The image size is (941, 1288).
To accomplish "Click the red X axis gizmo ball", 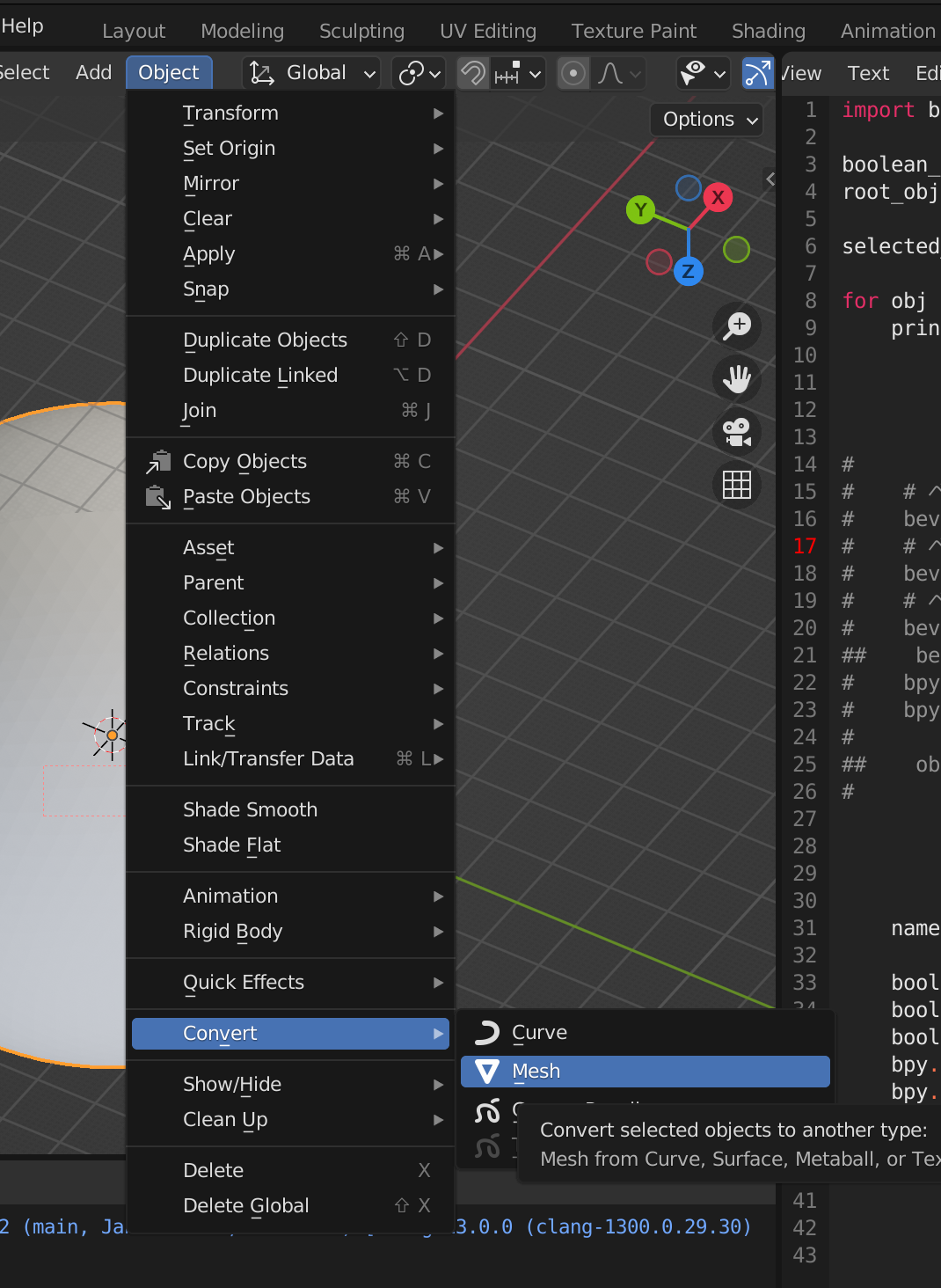I will tap(719, 197).
